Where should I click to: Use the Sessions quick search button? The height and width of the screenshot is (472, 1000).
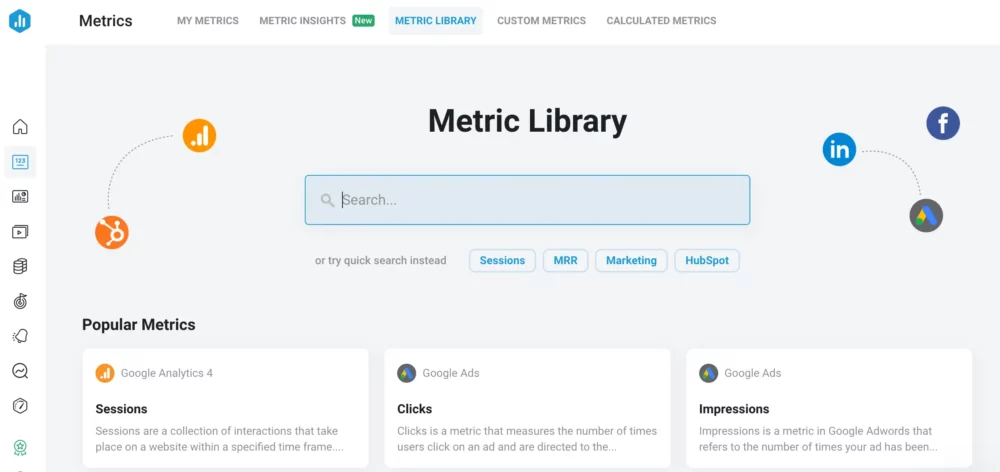pyautogui.click(x=503, y=260)
